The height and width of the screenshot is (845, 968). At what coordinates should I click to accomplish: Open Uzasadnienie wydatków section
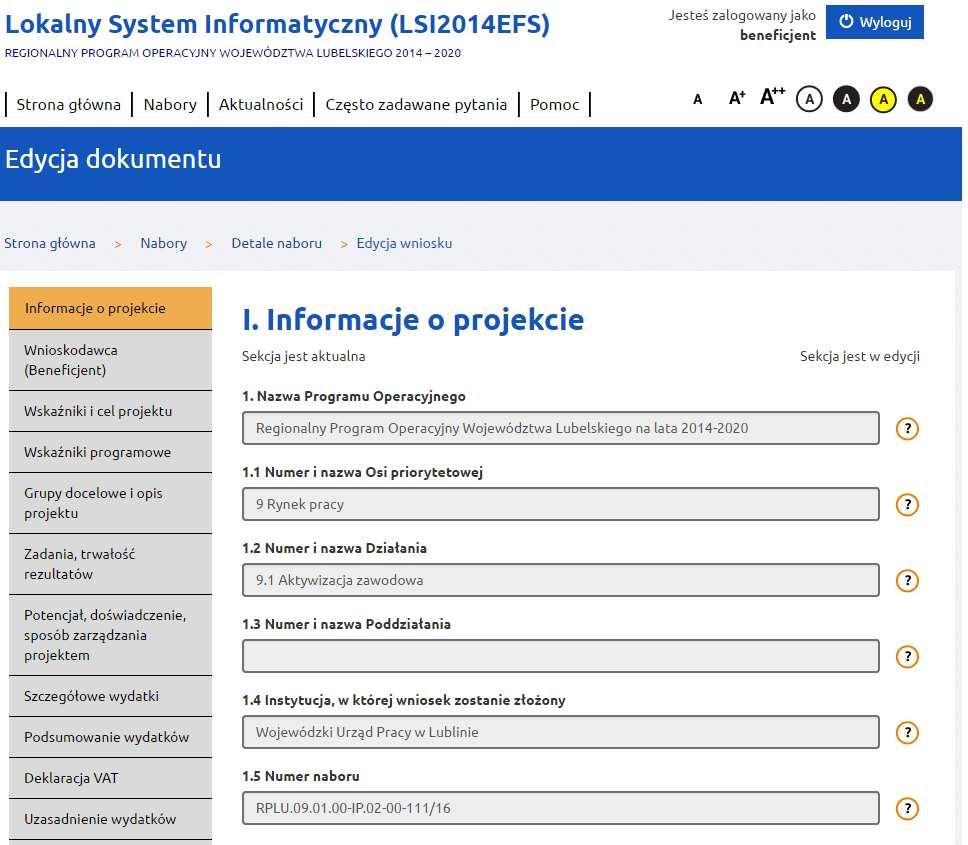click(x=111, y=819)
